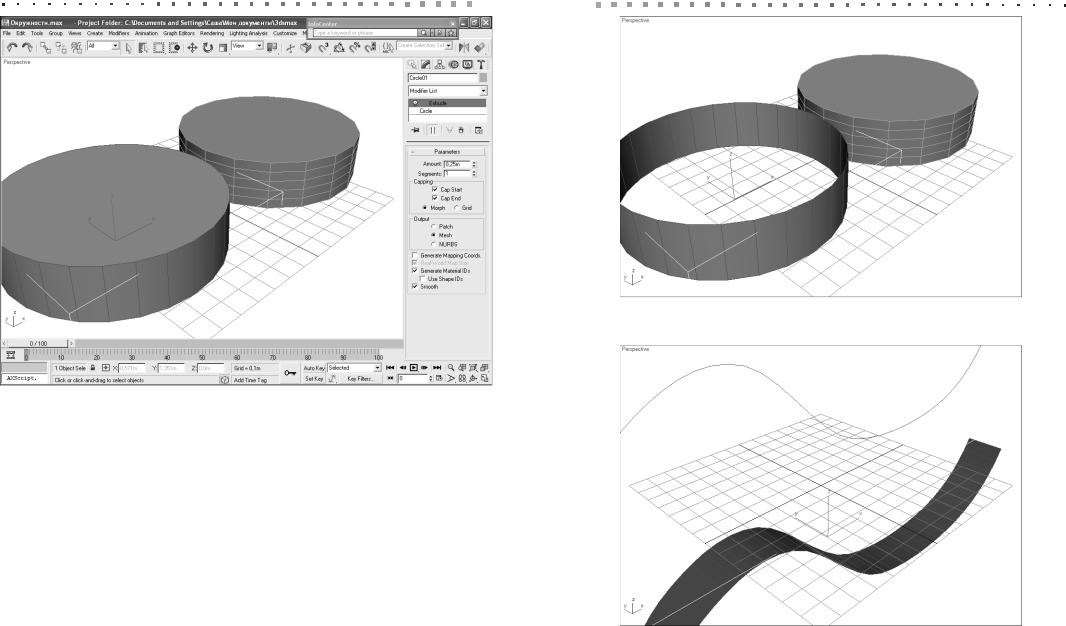This screenshot has width=1066, height=626.
Task: Open Configure Modifier Sets icon
Action: 479,130
